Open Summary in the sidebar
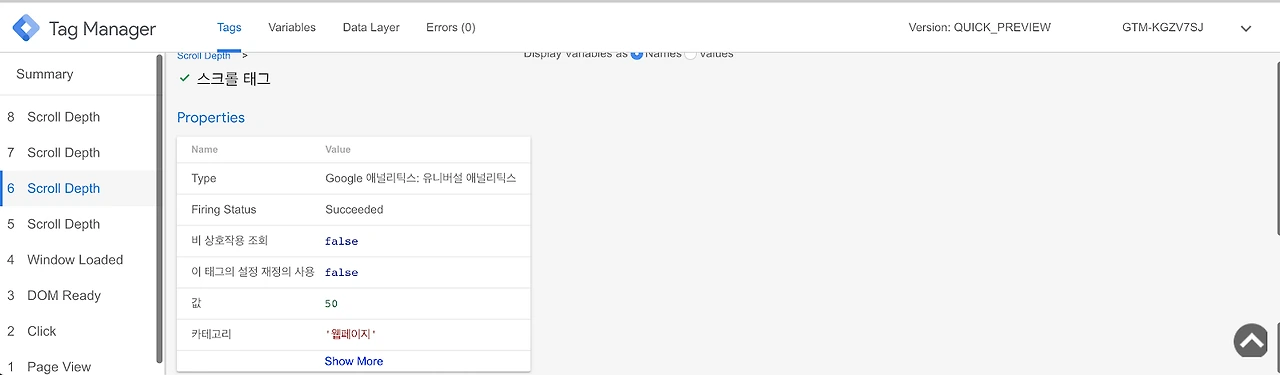 click(x=45, y=74)
